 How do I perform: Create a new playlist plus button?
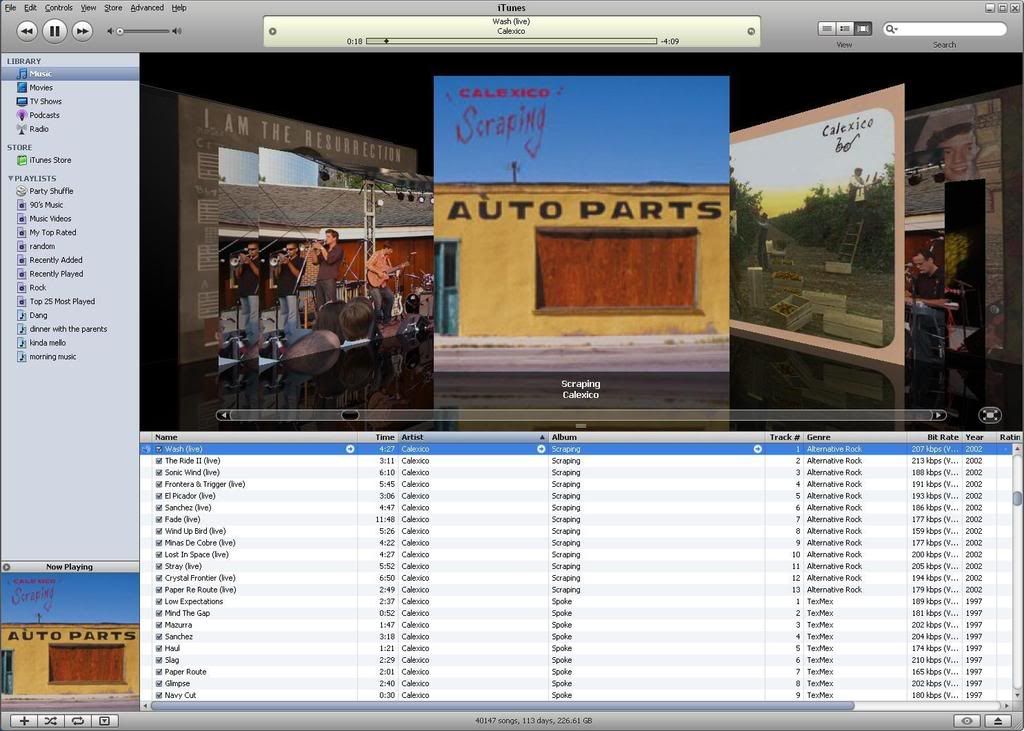(24, 721)
